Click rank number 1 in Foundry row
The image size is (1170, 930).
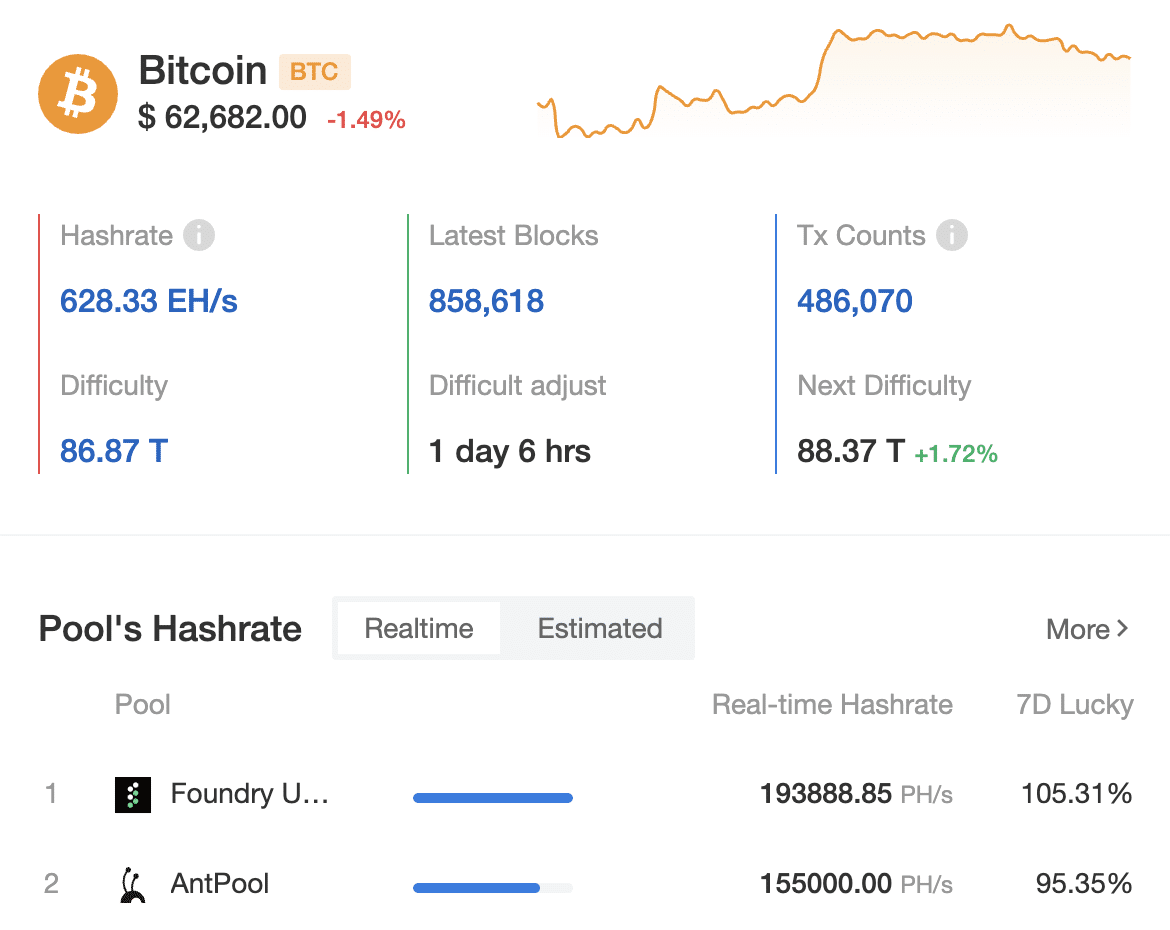51,794
